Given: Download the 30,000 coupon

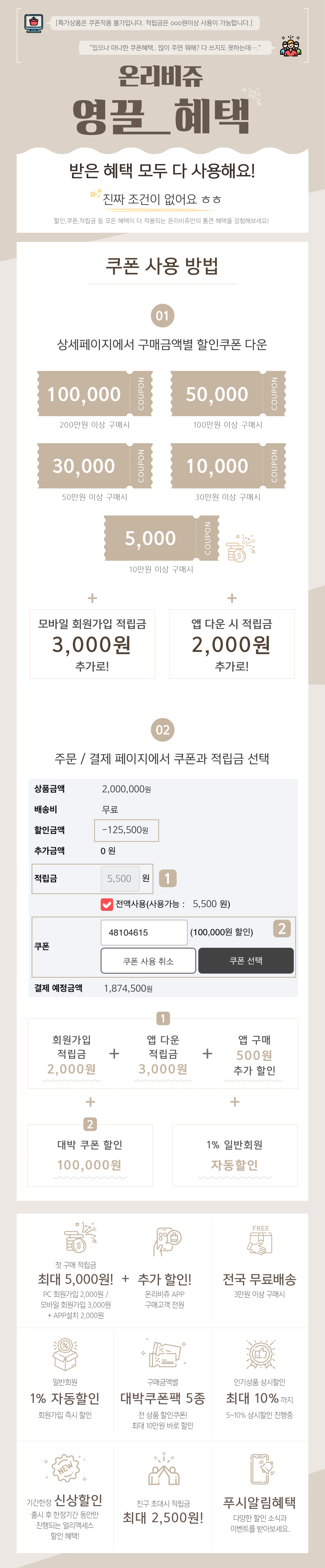Looking at the screenshot, I should [x=95, y=466].
